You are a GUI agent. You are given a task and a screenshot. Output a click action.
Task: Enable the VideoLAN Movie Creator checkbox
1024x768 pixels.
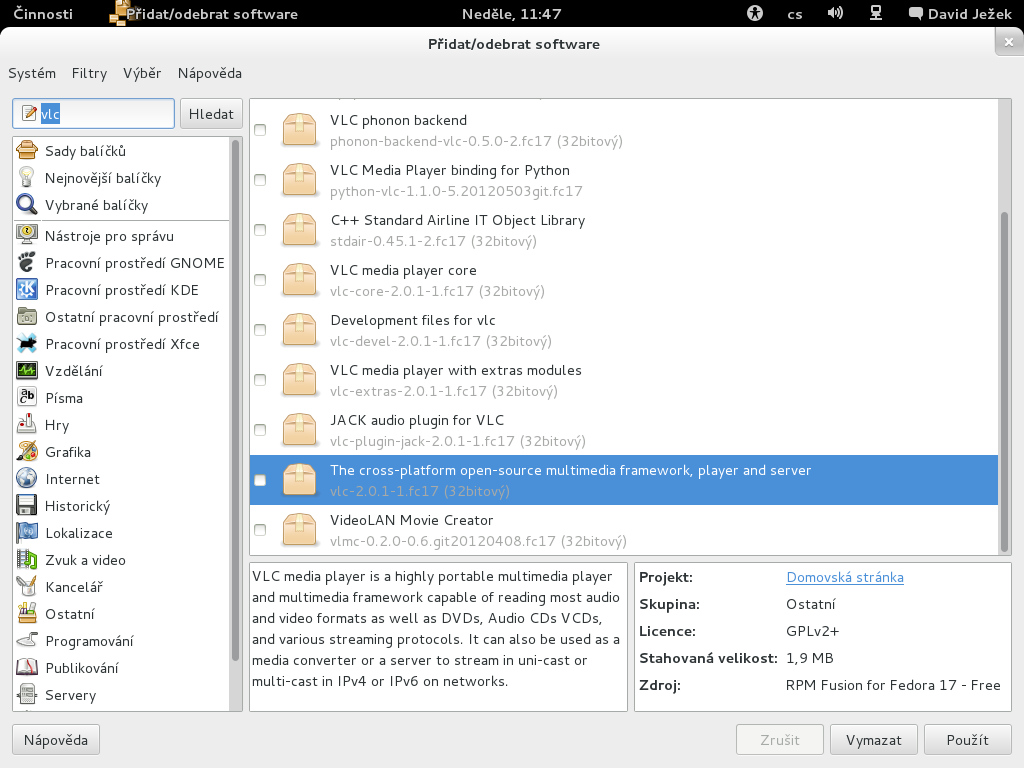(x=260, y=530)
